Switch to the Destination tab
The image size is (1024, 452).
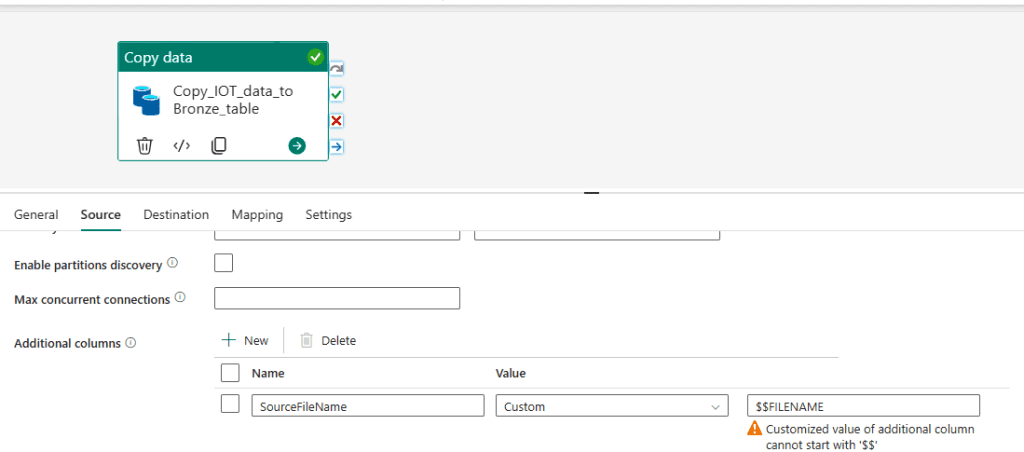click(176, 215)
